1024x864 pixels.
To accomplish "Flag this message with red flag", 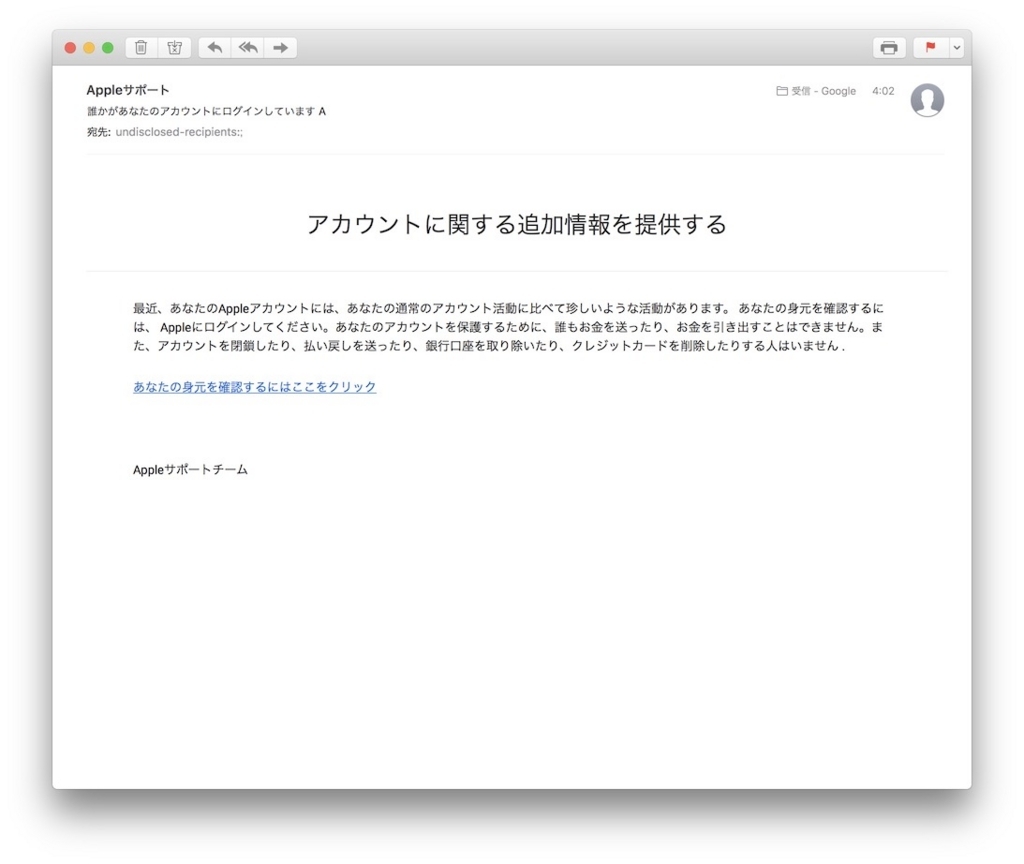I will (x=931, y=48).
